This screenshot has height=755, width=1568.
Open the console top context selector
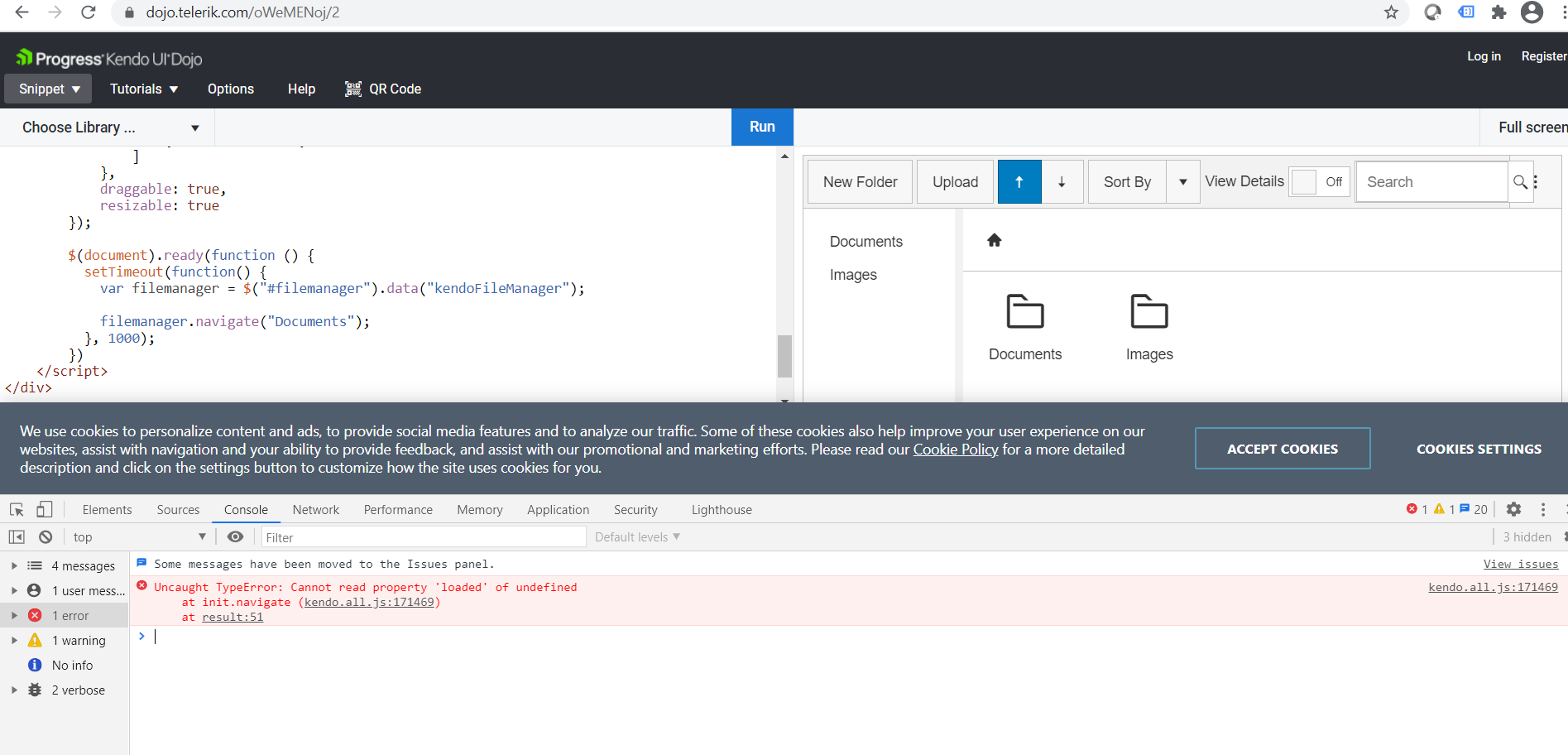pyautogui.click(x=139, y=537)
